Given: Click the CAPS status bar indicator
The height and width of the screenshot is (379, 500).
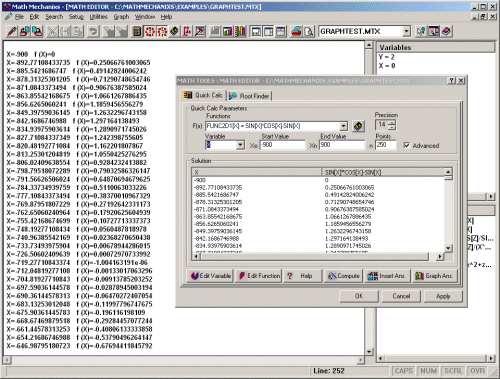Looking at the screenshot, I should 403,371.
